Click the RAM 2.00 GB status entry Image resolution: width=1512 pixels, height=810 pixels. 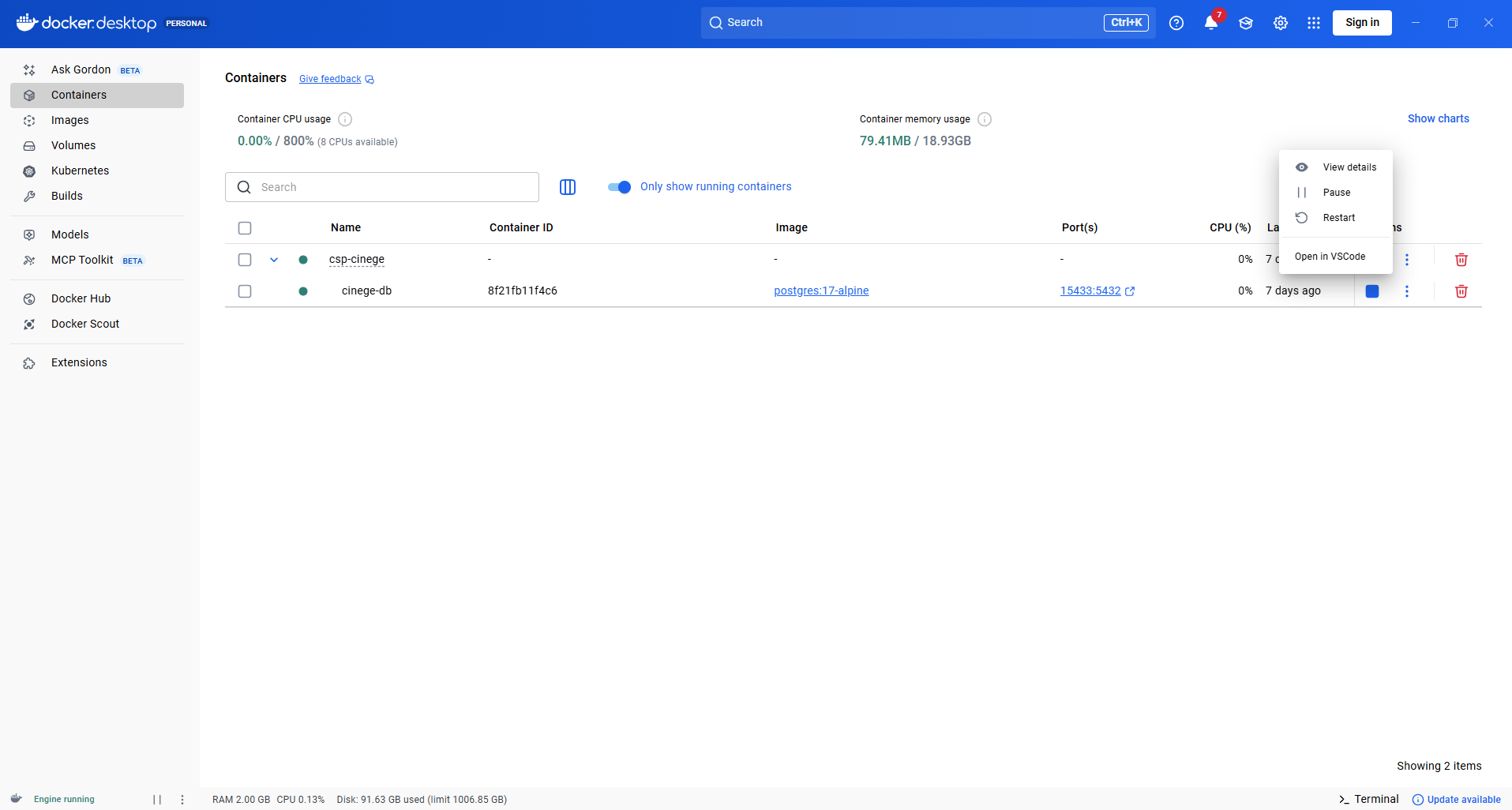point(241,800)
